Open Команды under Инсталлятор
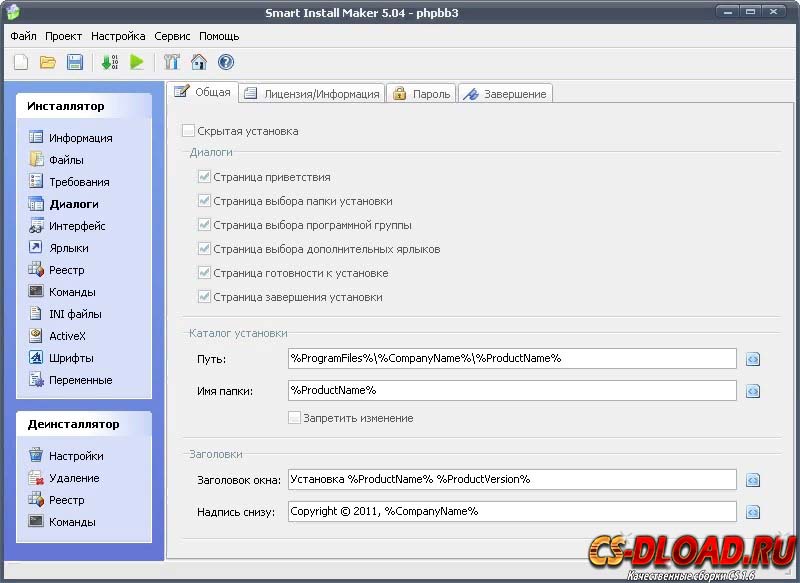 (x=62, y=292)
